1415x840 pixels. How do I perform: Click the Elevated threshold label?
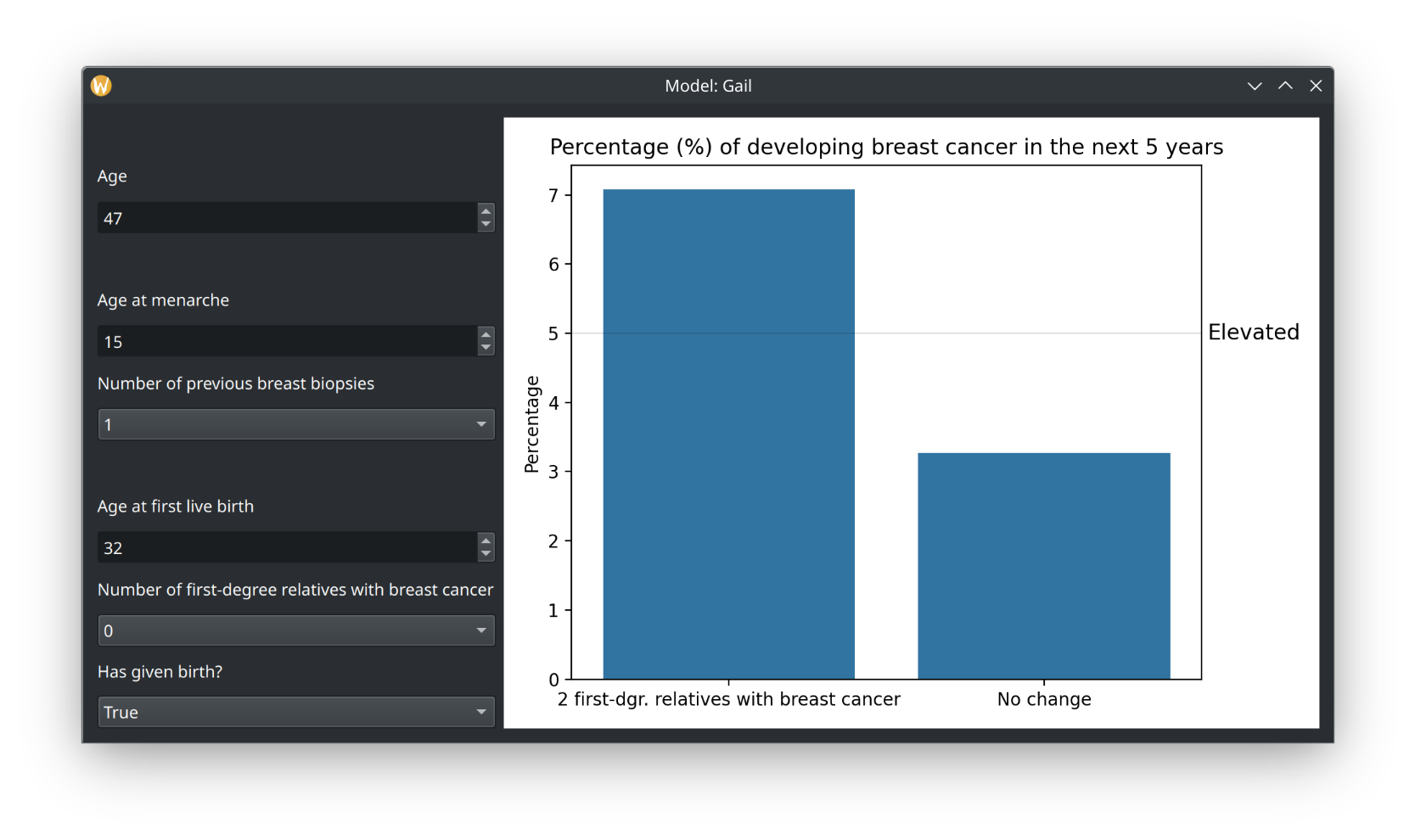coord(1254,333)
